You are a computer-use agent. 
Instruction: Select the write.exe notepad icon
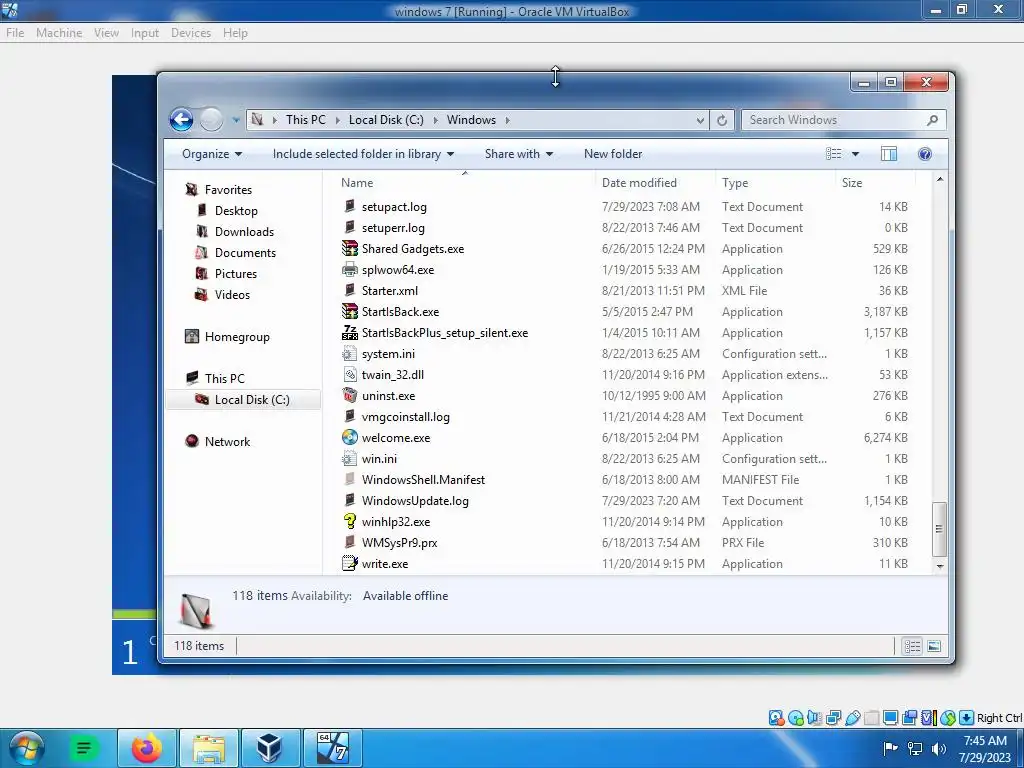click(x=350, y=564)
